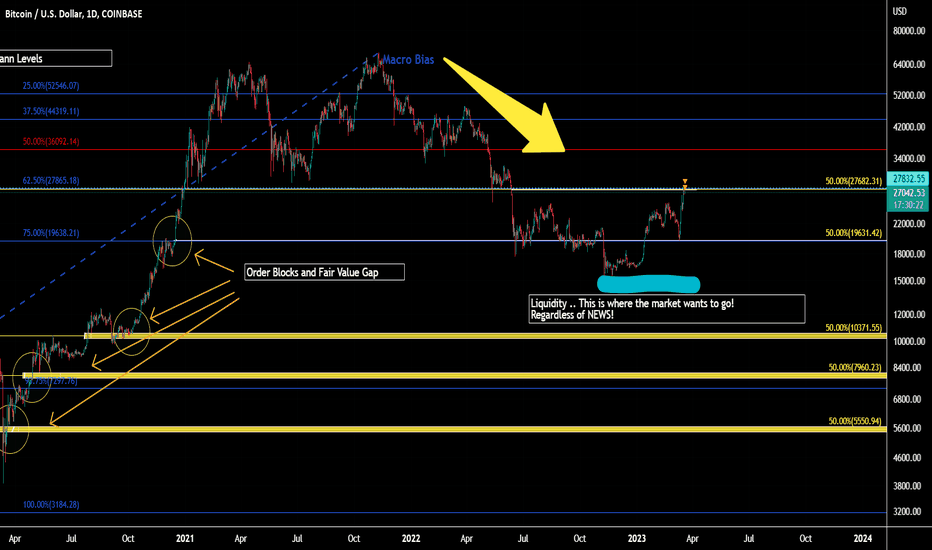
Task: Click 22000.00 on the price axis
Action: [909, 224]
